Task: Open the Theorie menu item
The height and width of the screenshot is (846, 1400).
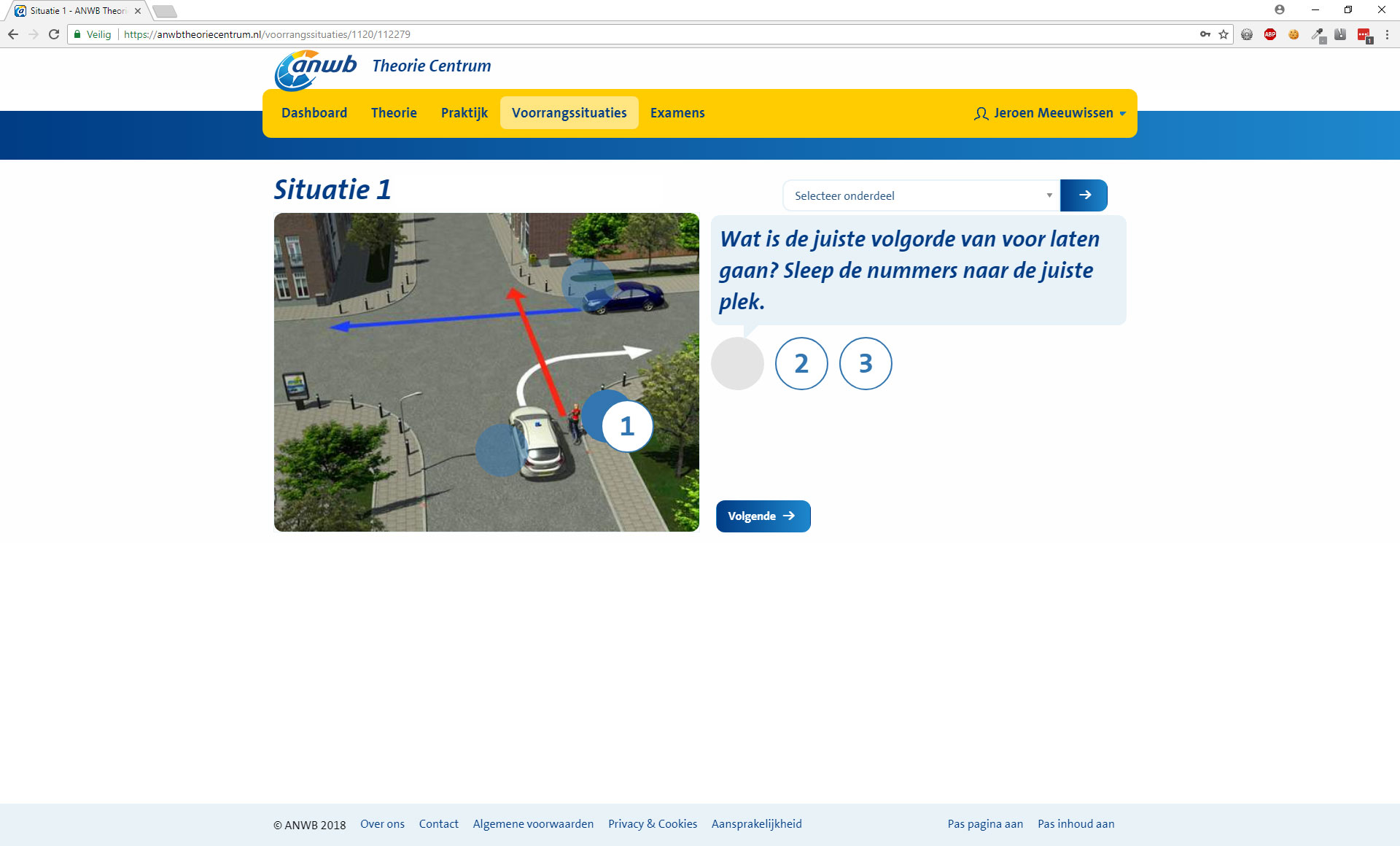Action: [394, 113]
